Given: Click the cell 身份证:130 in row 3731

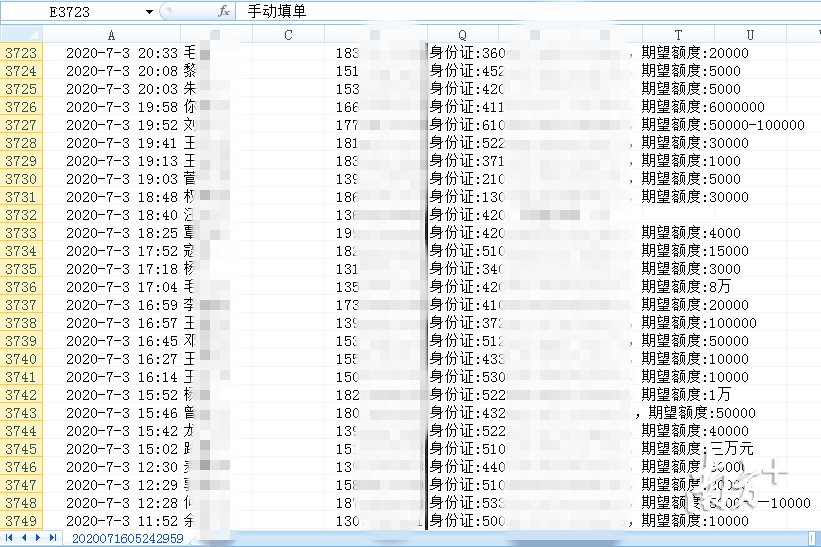Looking at the screenshot, I should [467, 197].
